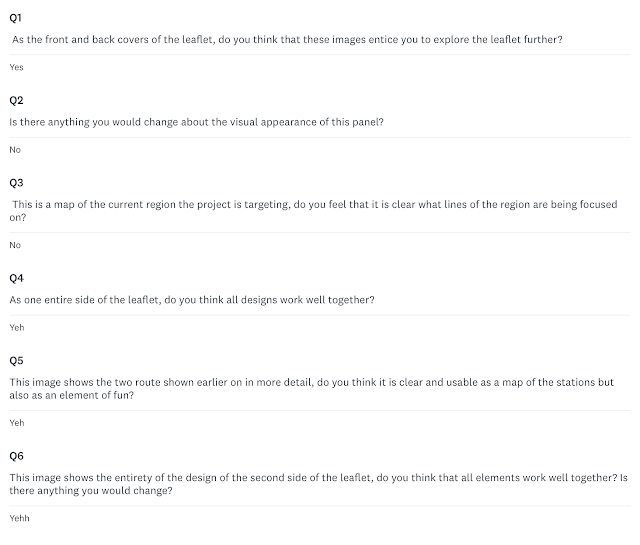Click the 'No' answer under Q3
640x545 pixels.
15,245
